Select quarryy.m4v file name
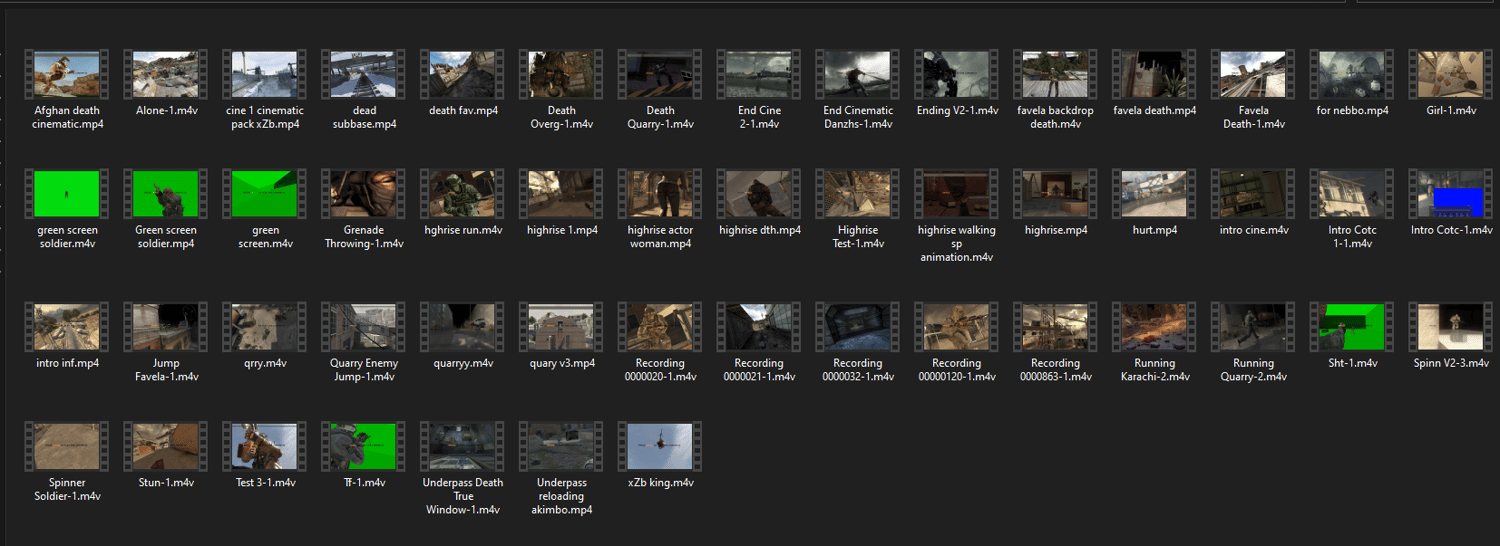 [463, 363]
